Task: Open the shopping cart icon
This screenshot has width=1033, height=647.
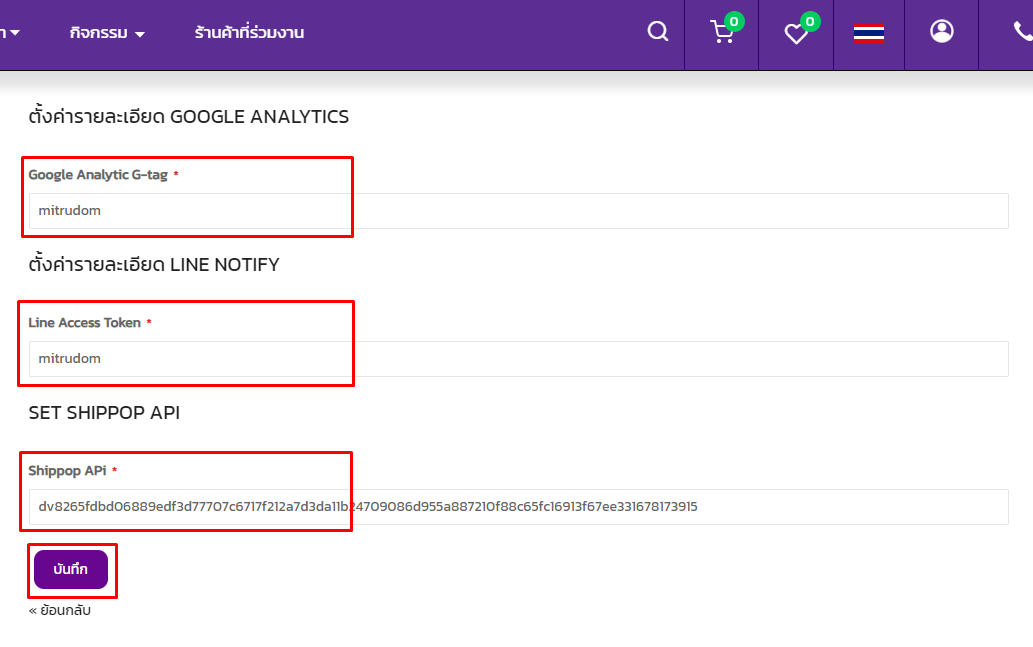Action: [721, 33]
